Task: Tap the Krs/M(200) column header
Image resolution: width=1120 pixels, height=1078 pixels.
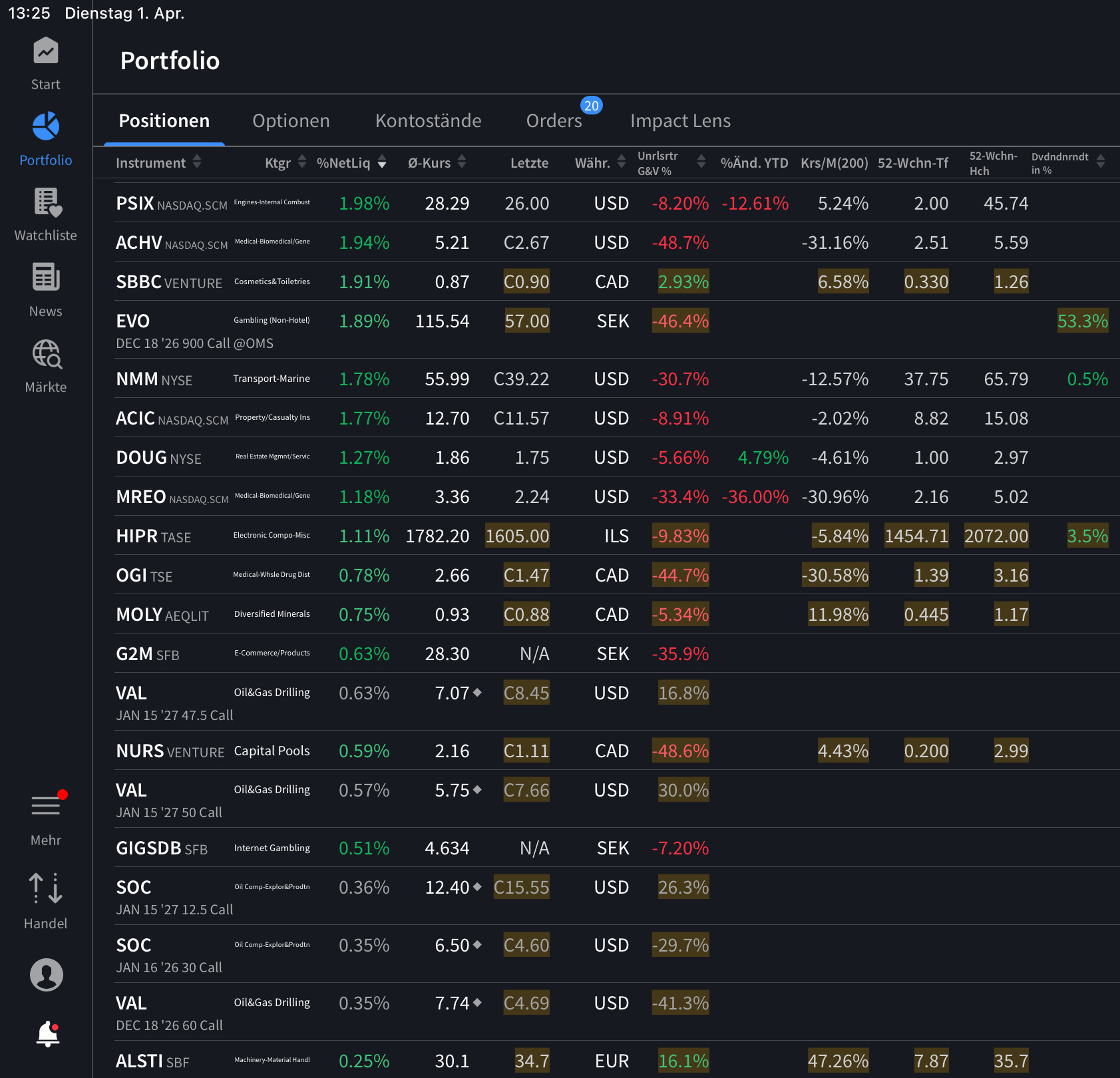Action: tap(835, 163)
